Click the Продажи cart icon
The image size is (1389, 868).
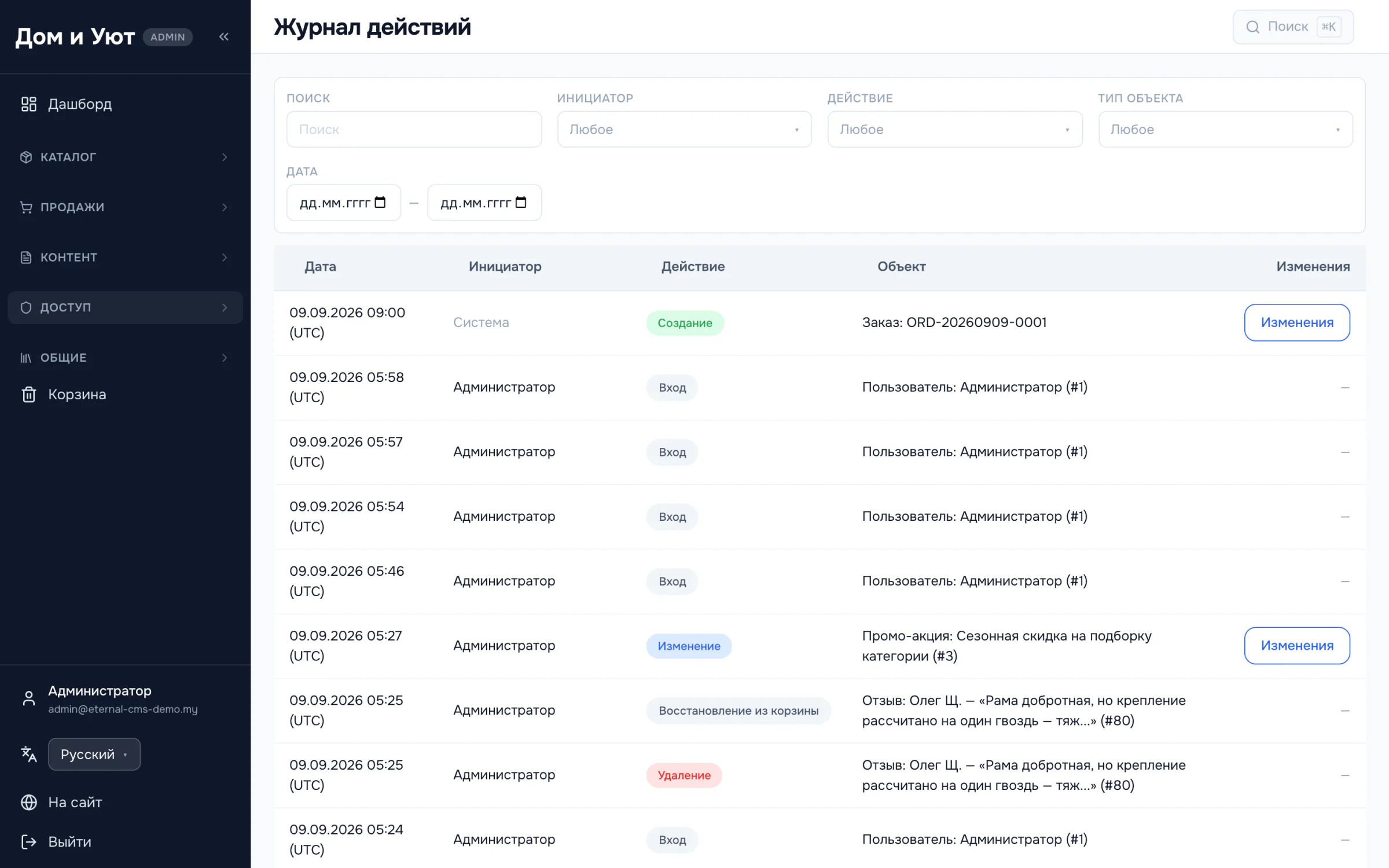[x=26, y=207]
